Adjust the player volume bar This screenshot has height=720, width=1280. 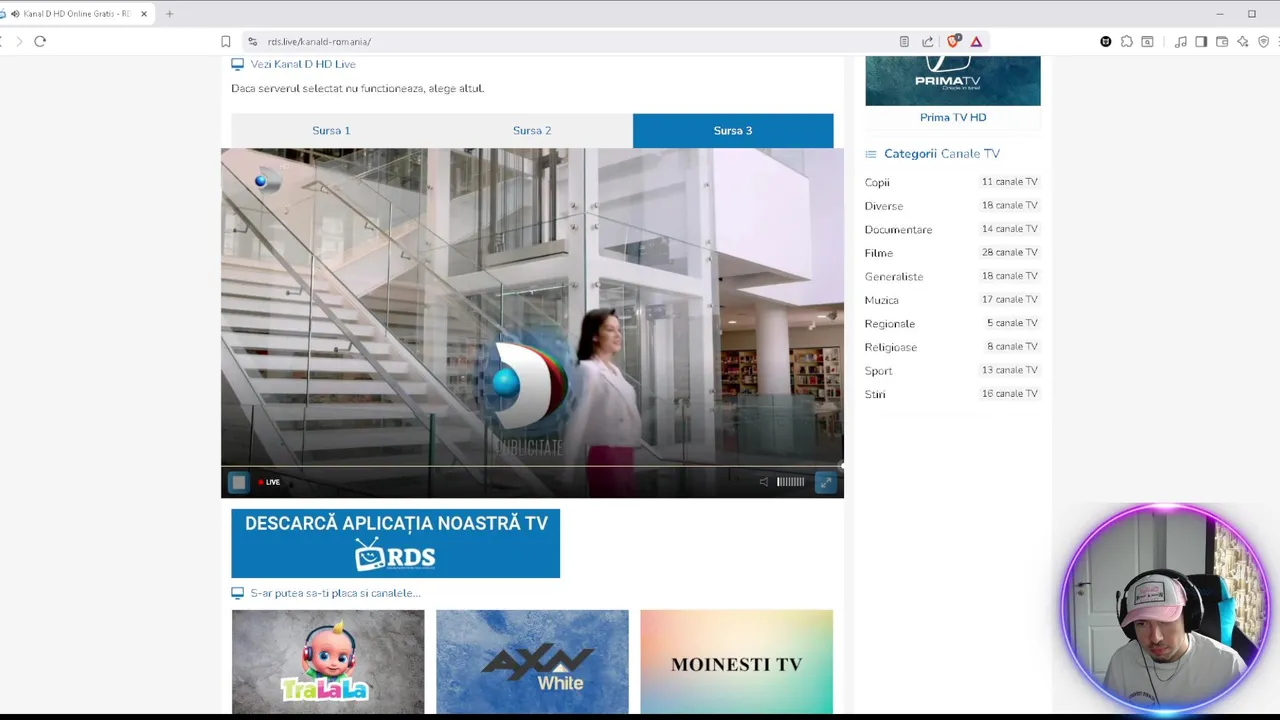tap(790, 482)
